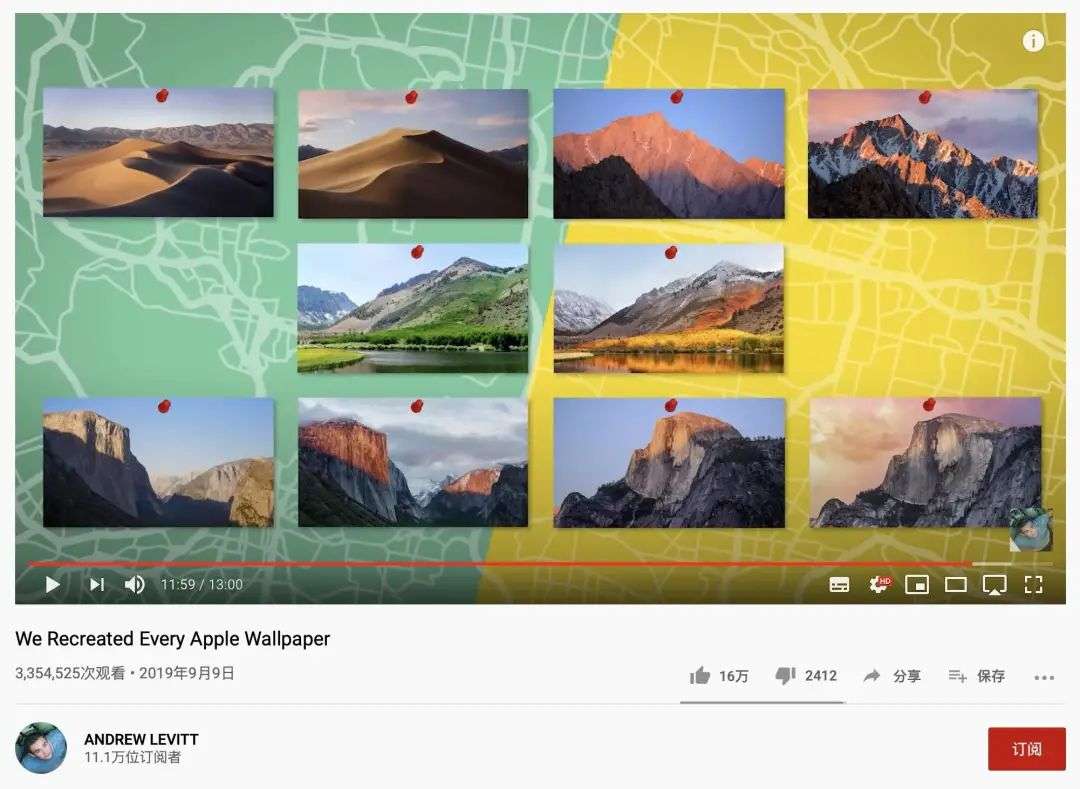The width and height of the screenshot is (1080, 789).
Task: Skip to the next video
Action: coord(97,585)
